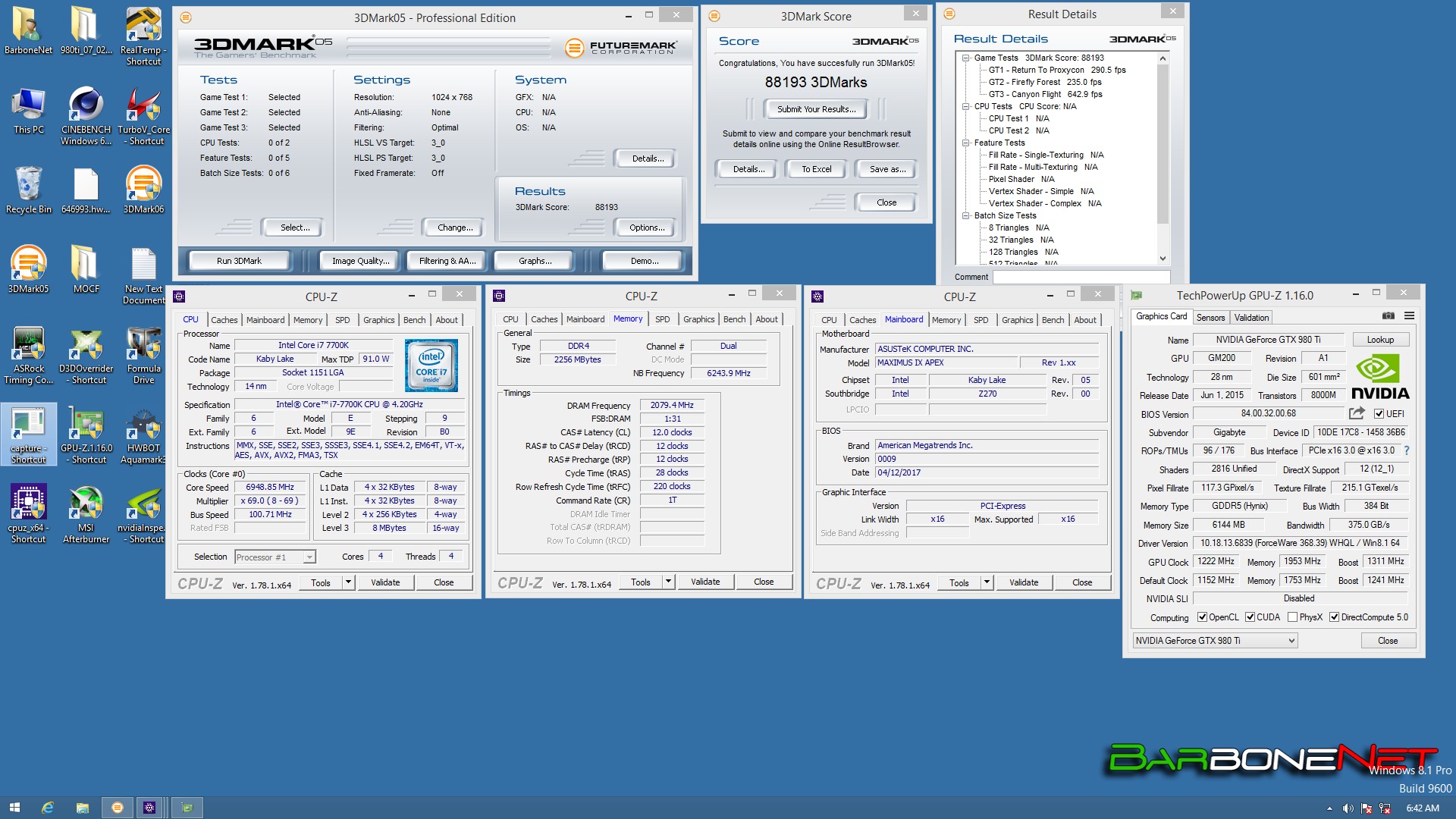
Task: Open Tools dropdown arrow in Memory tab window
Action: pos(668,582)
